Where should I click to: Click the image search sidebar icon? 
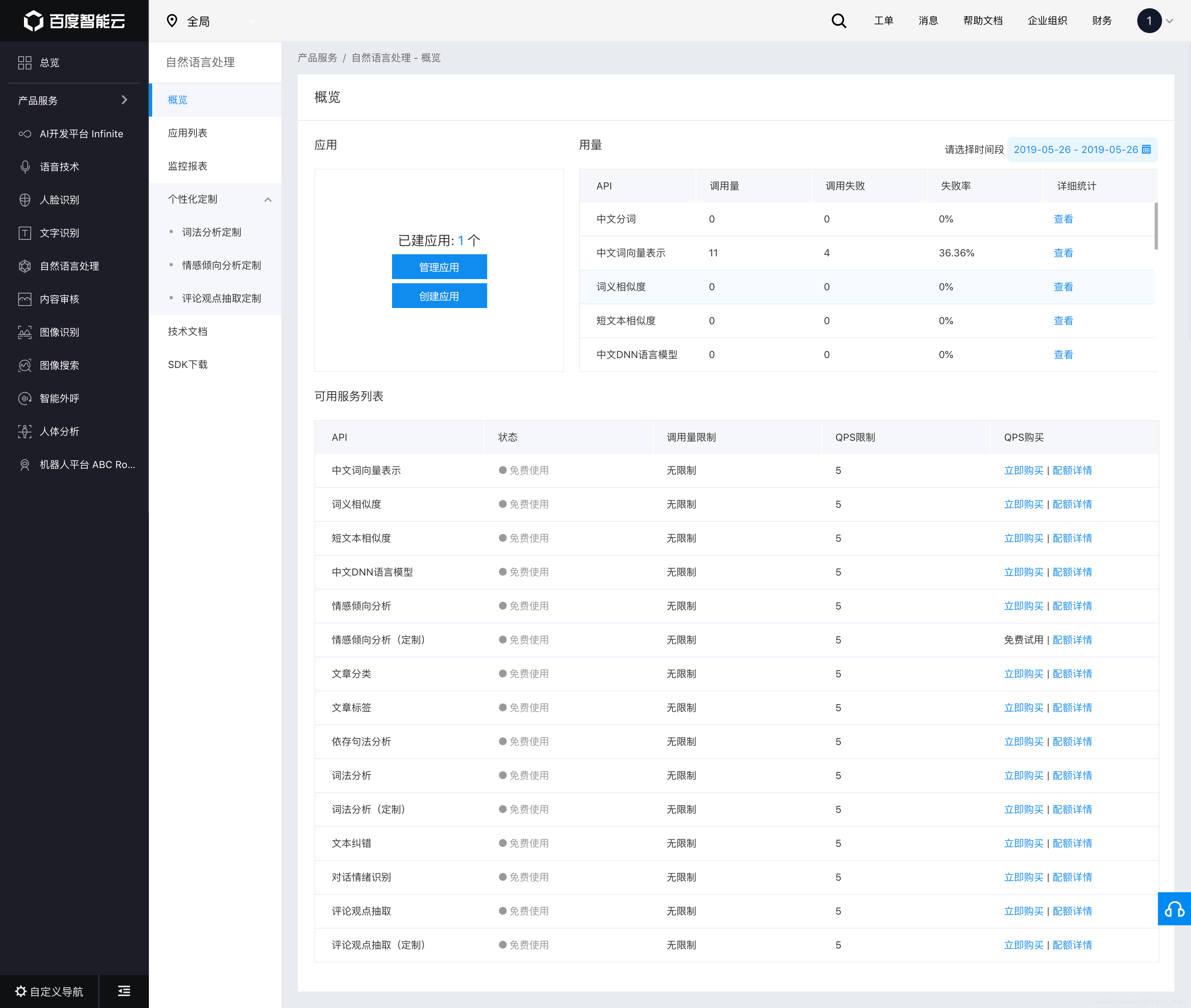click(24, 365)
